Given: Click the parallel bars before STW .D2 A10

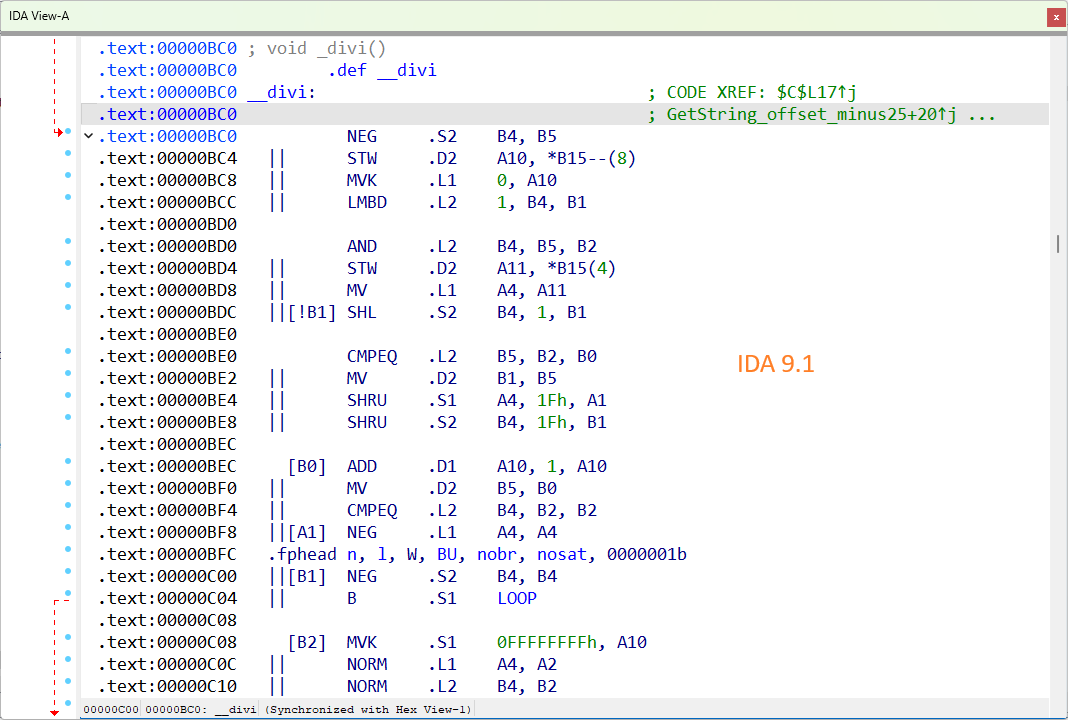Looking at the screenshot, I should coord(277,158).
